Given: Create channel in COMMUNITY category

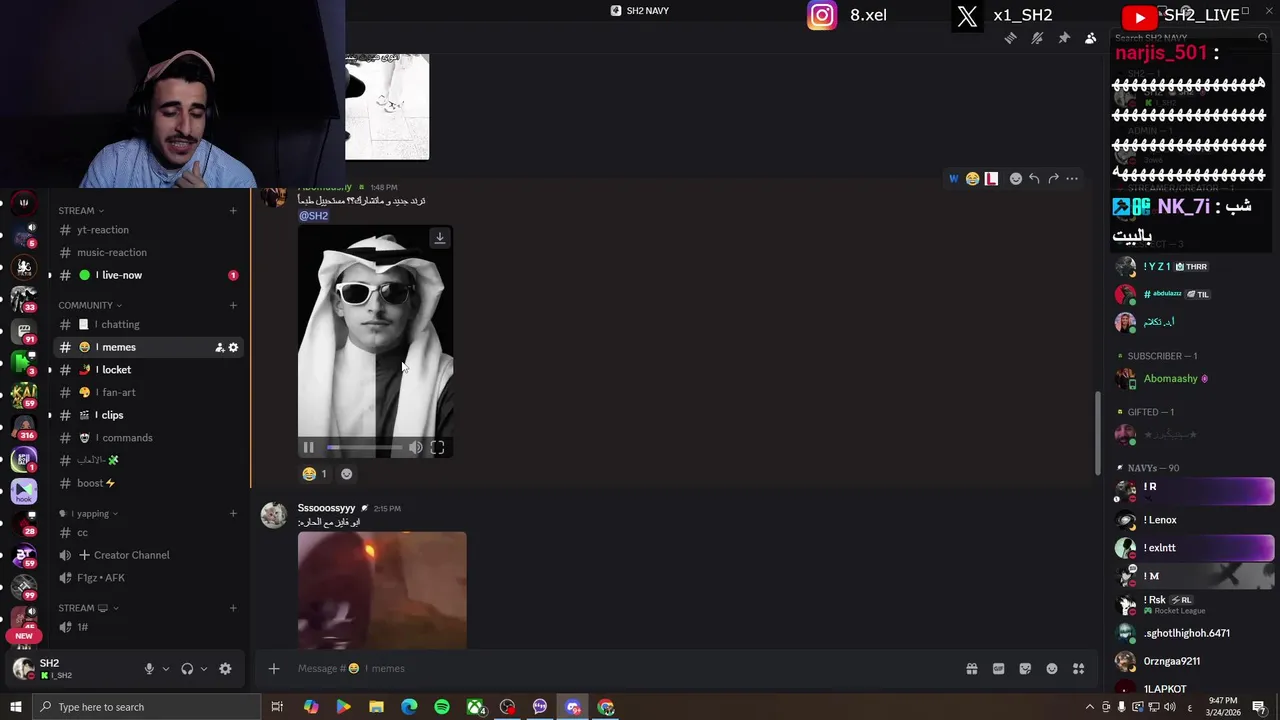Looking at the screenshot, I should point(233,305).
